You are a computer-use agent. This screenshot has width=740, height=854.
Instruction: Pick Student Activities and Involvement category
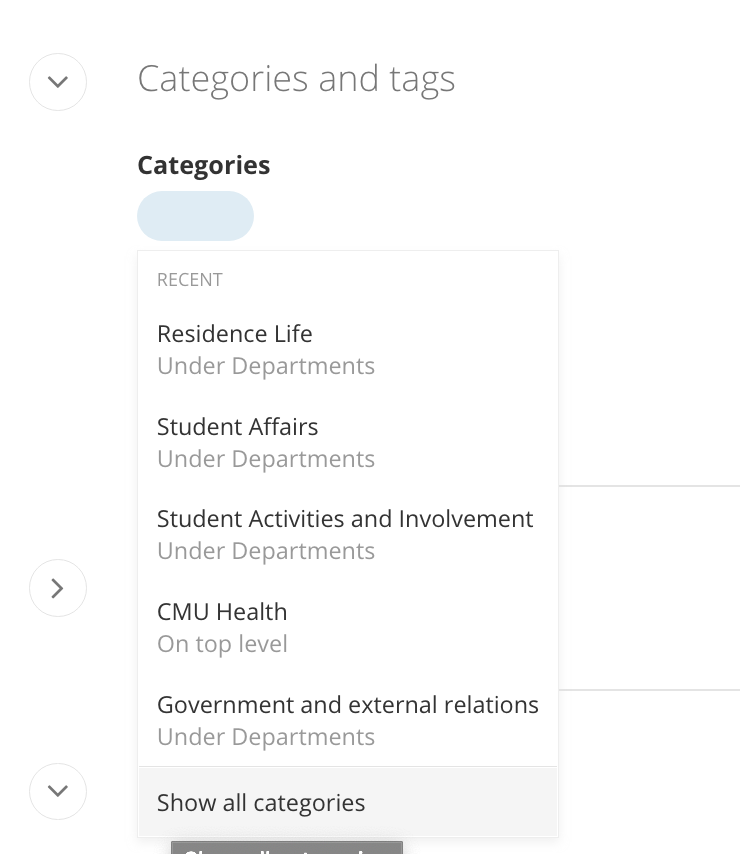[x=345, y=519]
